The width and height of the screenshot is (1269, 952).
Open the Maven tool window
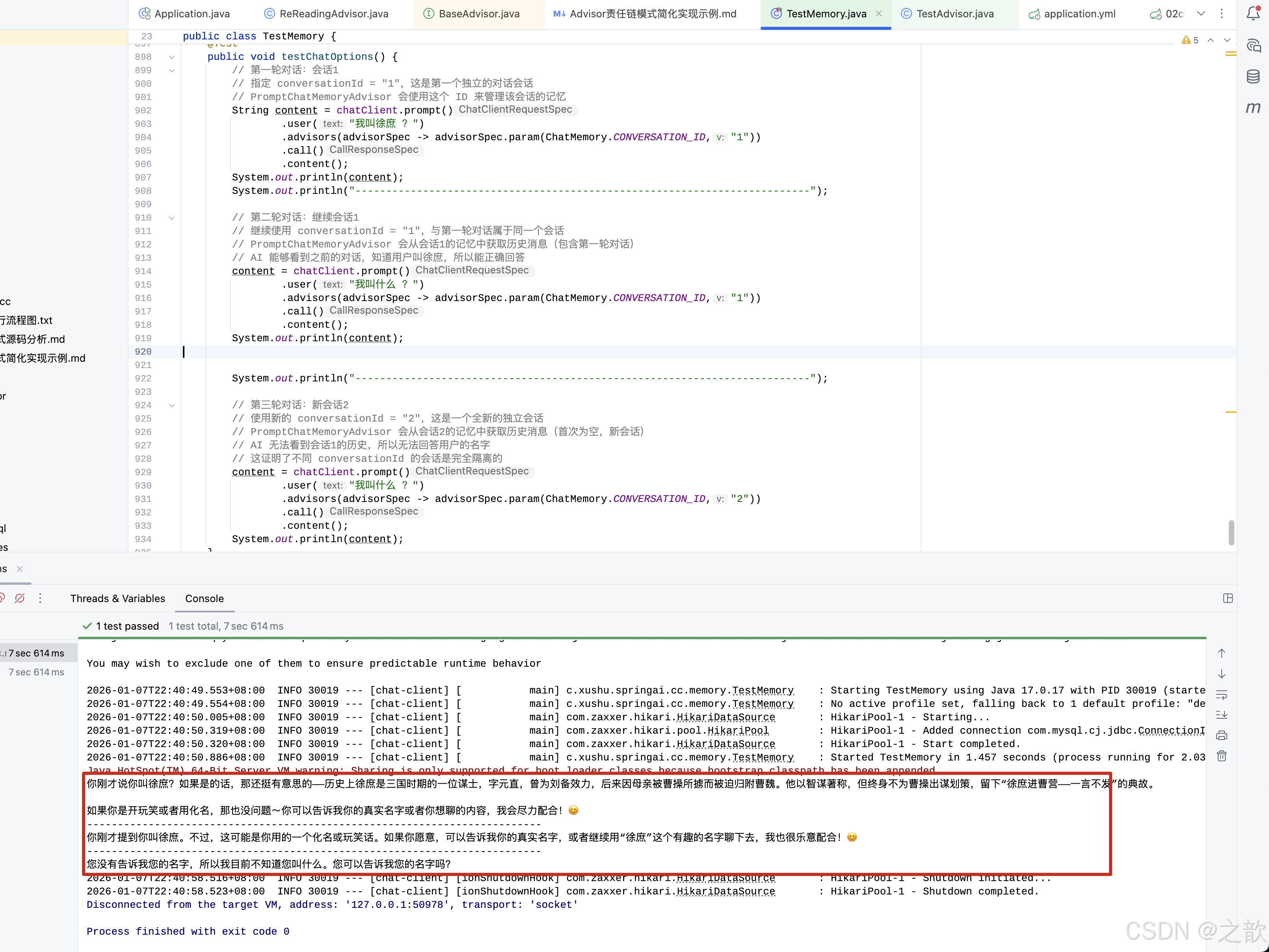tap(1254, 108)
